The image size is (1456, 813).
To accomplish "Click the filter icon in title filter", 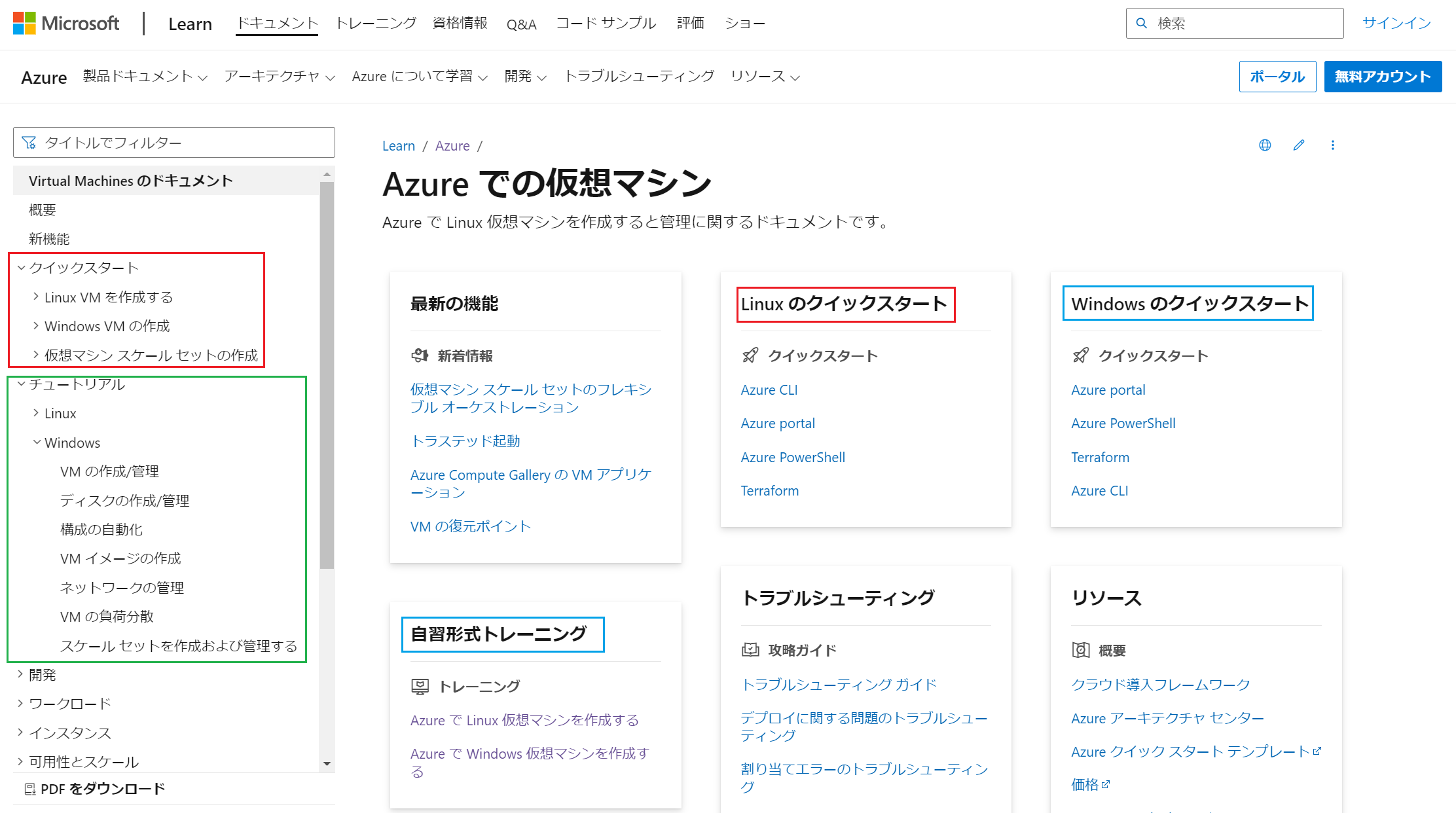I will (x=29, y=143).
